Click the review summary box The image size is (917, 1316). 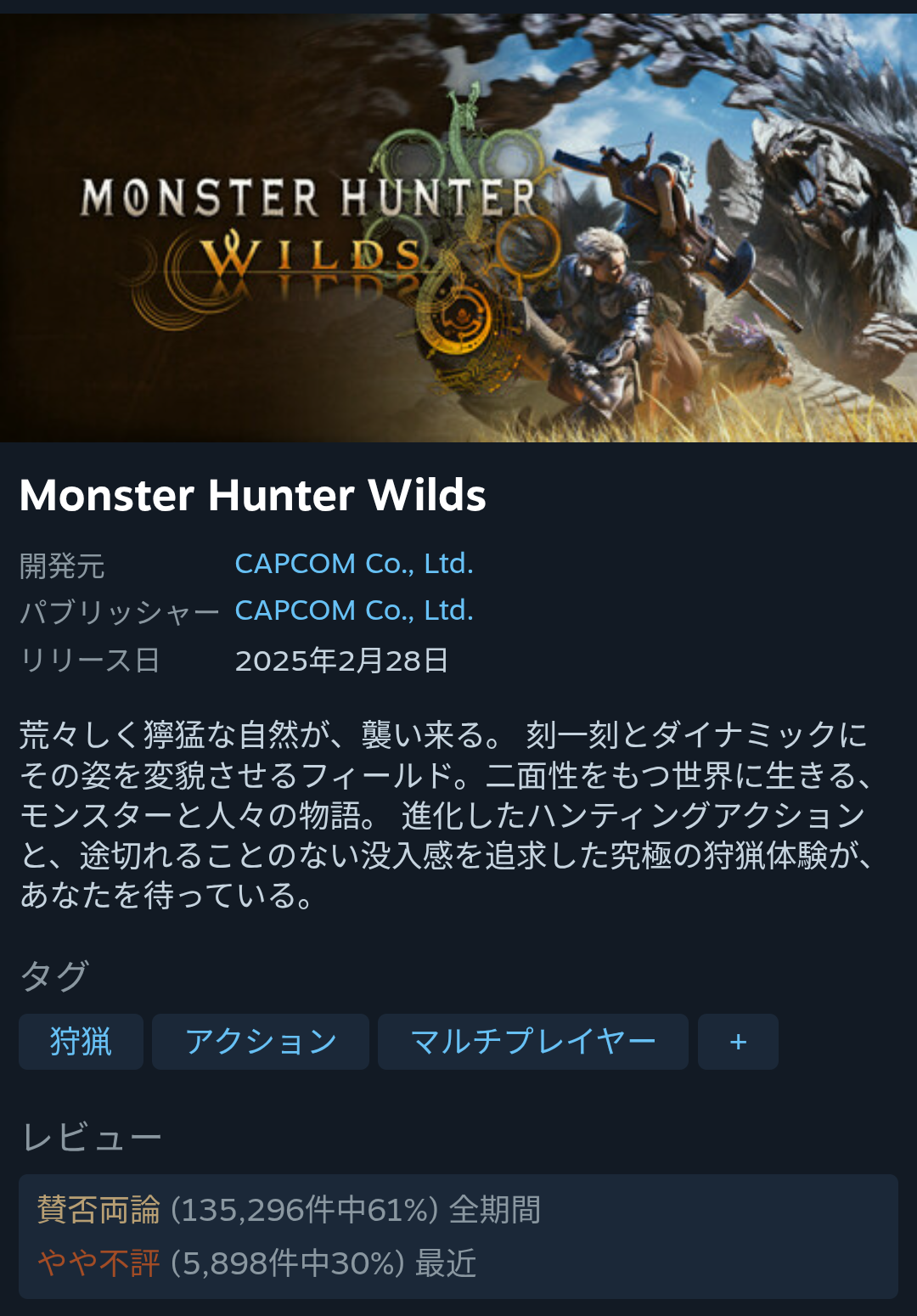(x=458, y=1237)
